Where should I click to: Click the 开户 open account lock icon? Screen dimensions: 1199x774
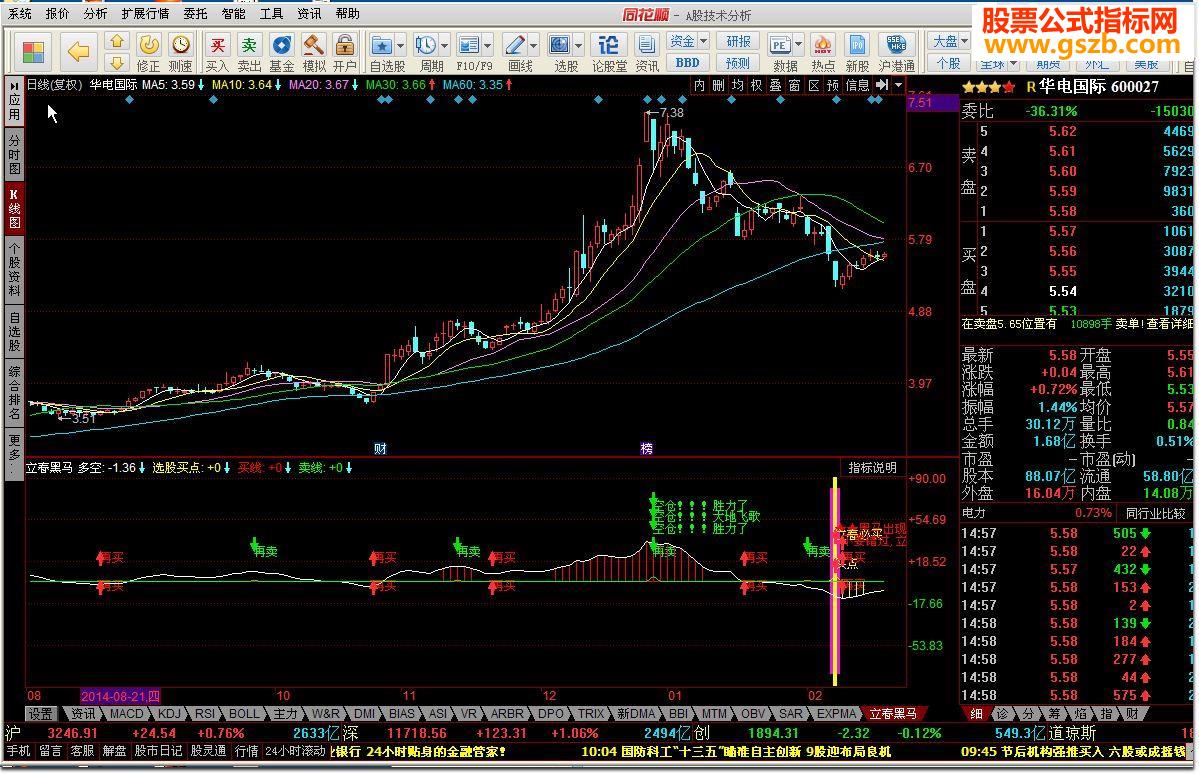tap(345, 52)
